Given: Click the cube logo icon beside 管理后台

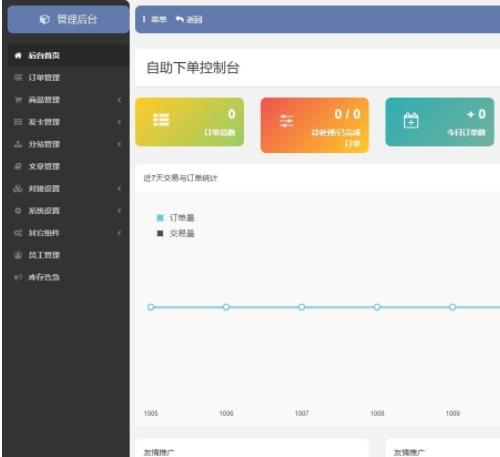Looking at the screenshot, I should pyautogui.click(x=45, y=20).
